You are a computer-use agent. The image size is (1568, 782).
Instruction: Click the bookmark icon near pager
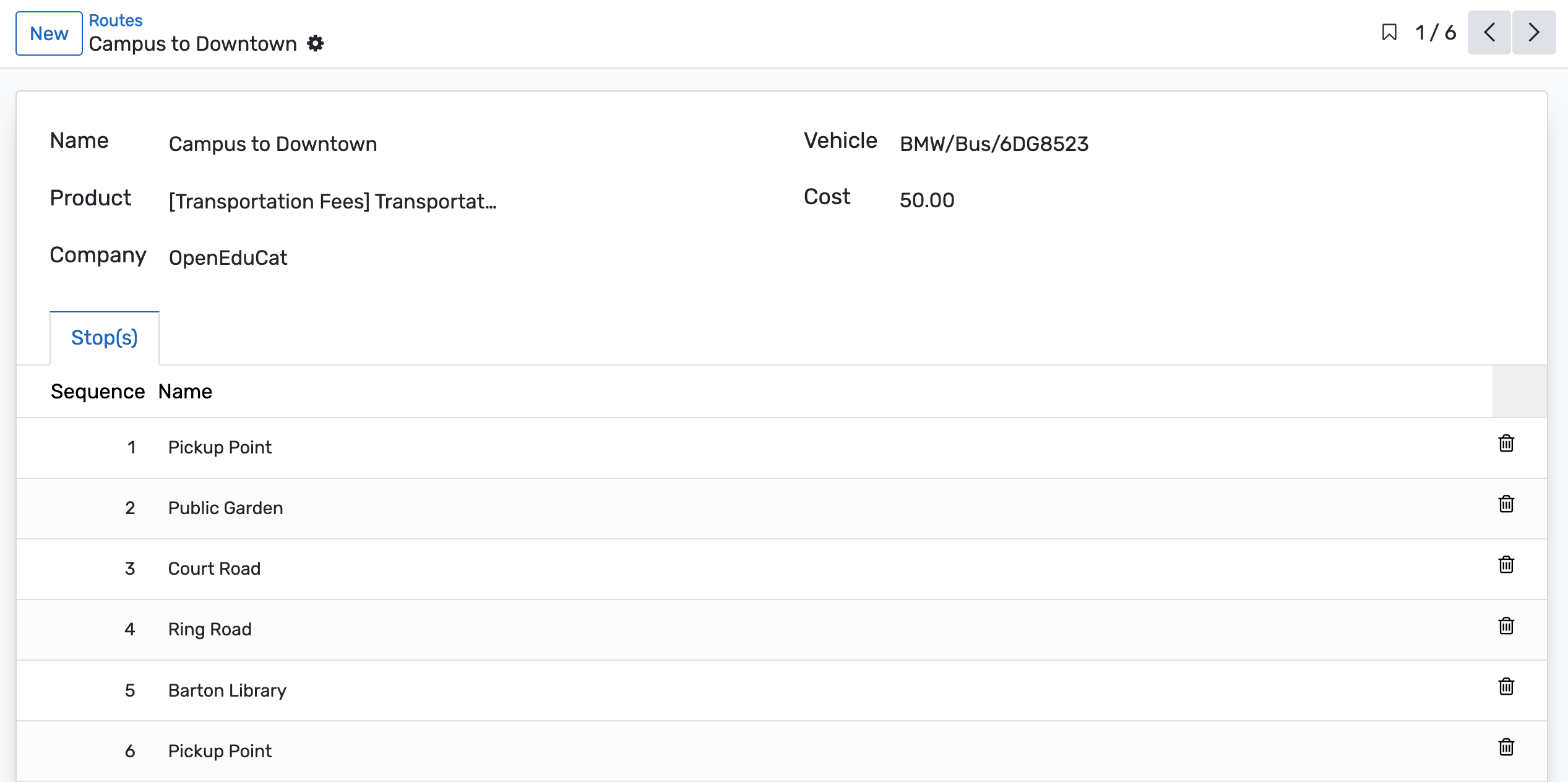1389,32
